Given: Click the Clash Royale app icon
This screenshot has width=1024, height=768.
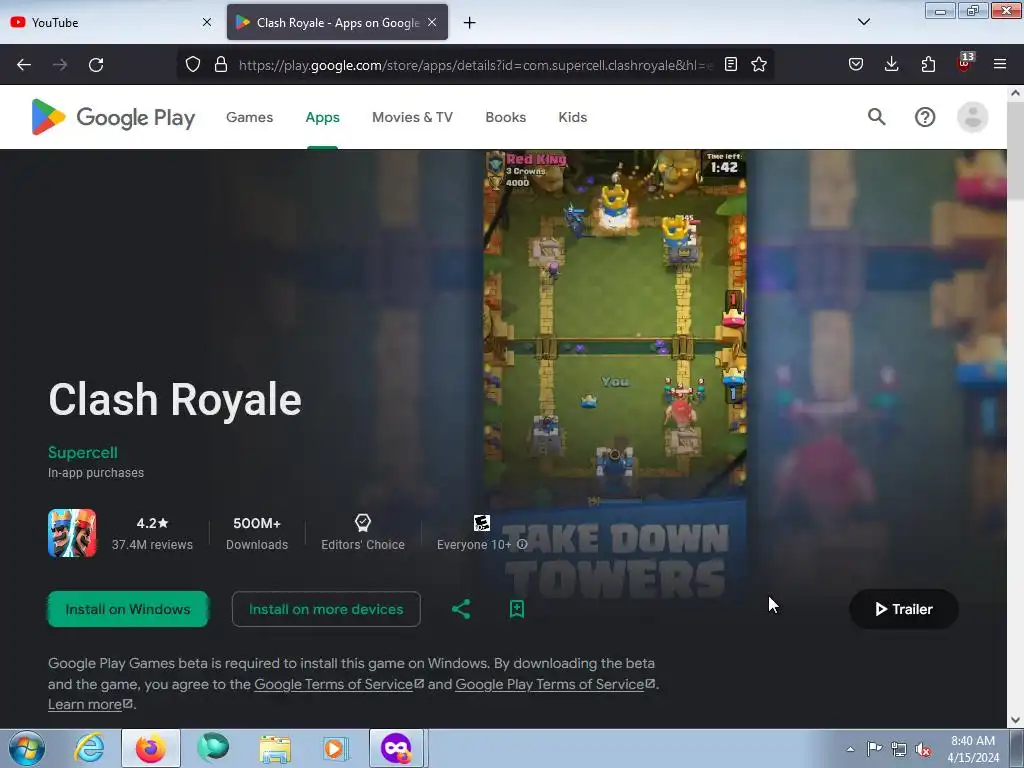Looking at the screenshot, I should click(72, 533).
